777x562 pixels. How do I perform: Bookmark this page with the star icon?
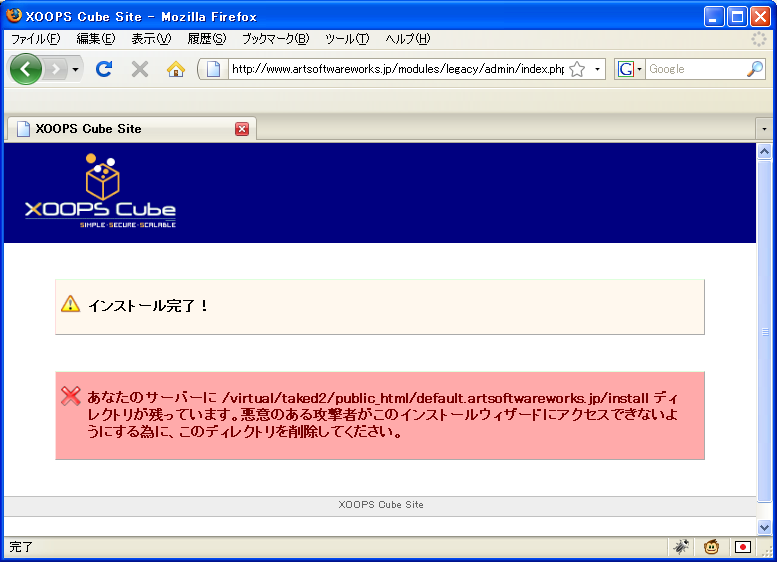pos(577,69)
